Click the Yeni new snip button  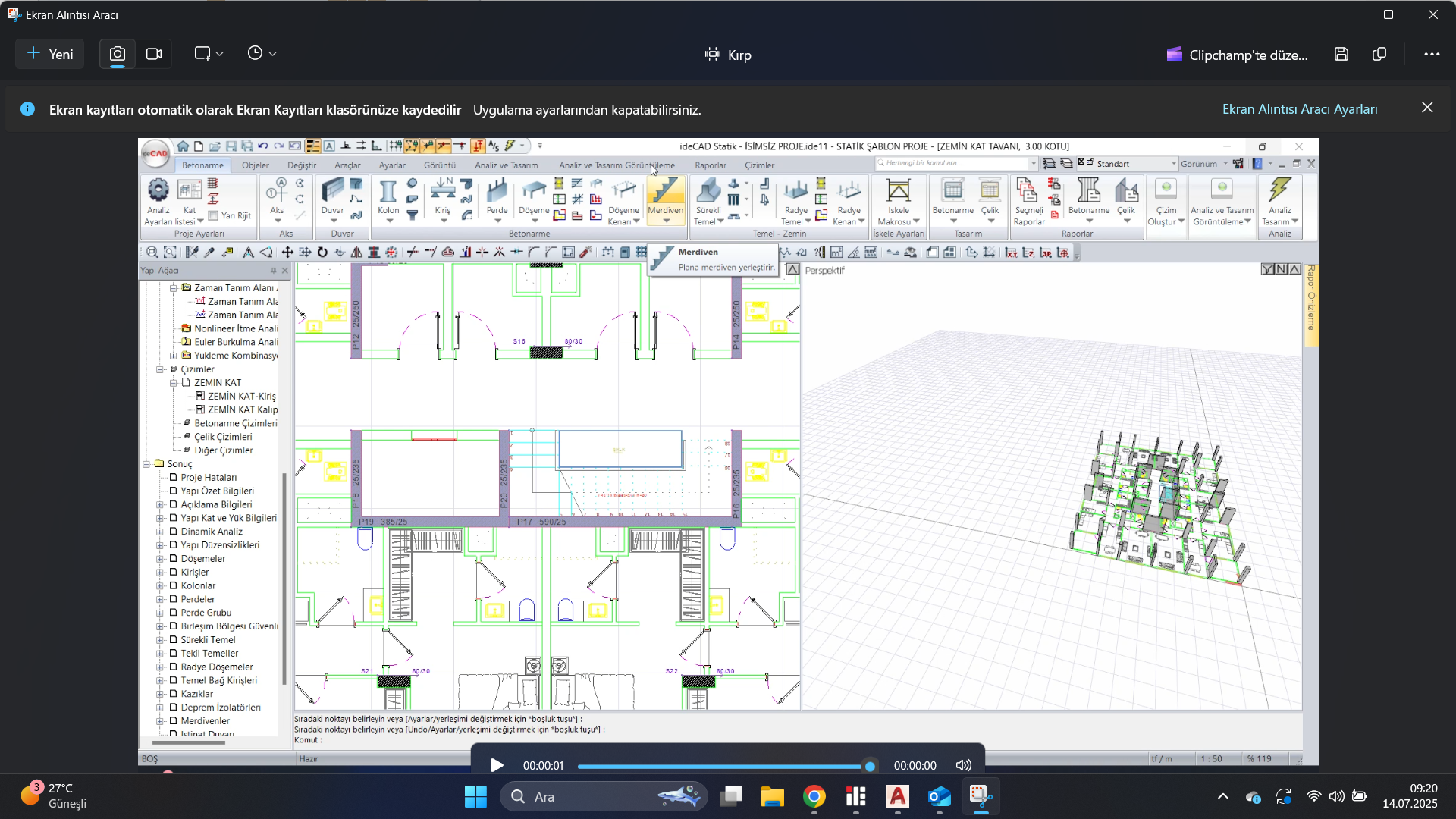coord(50,54)
